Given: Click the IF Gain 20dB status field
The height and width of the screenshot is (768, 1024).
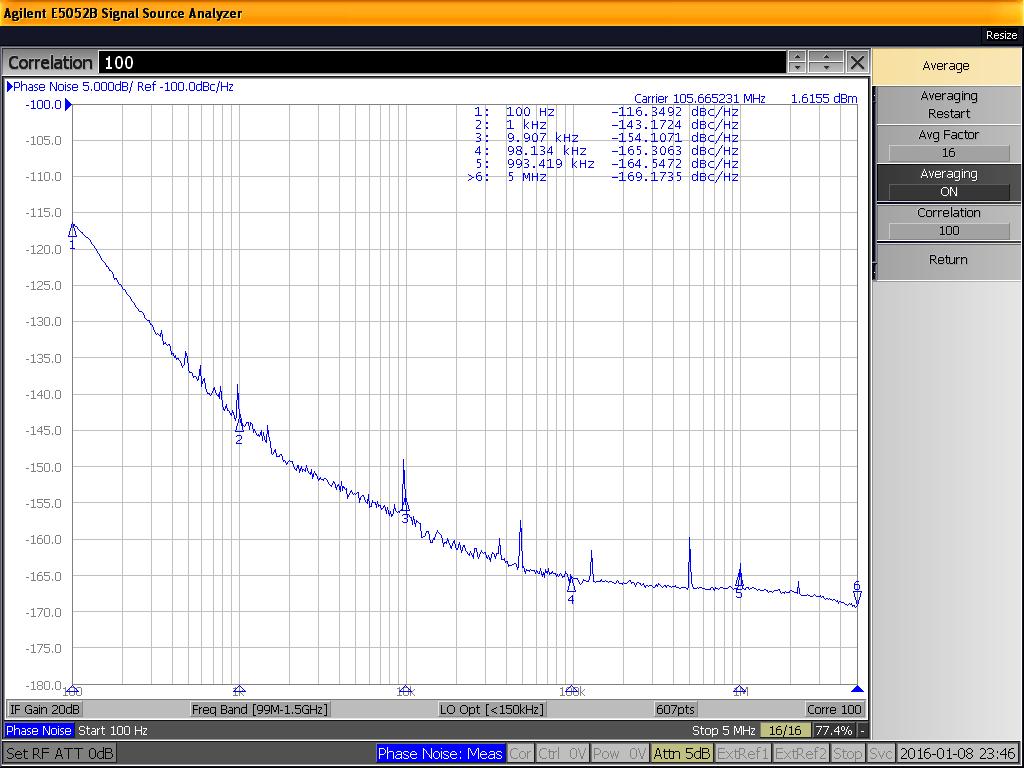Looking at the screenshot, I should coord(45,709).
